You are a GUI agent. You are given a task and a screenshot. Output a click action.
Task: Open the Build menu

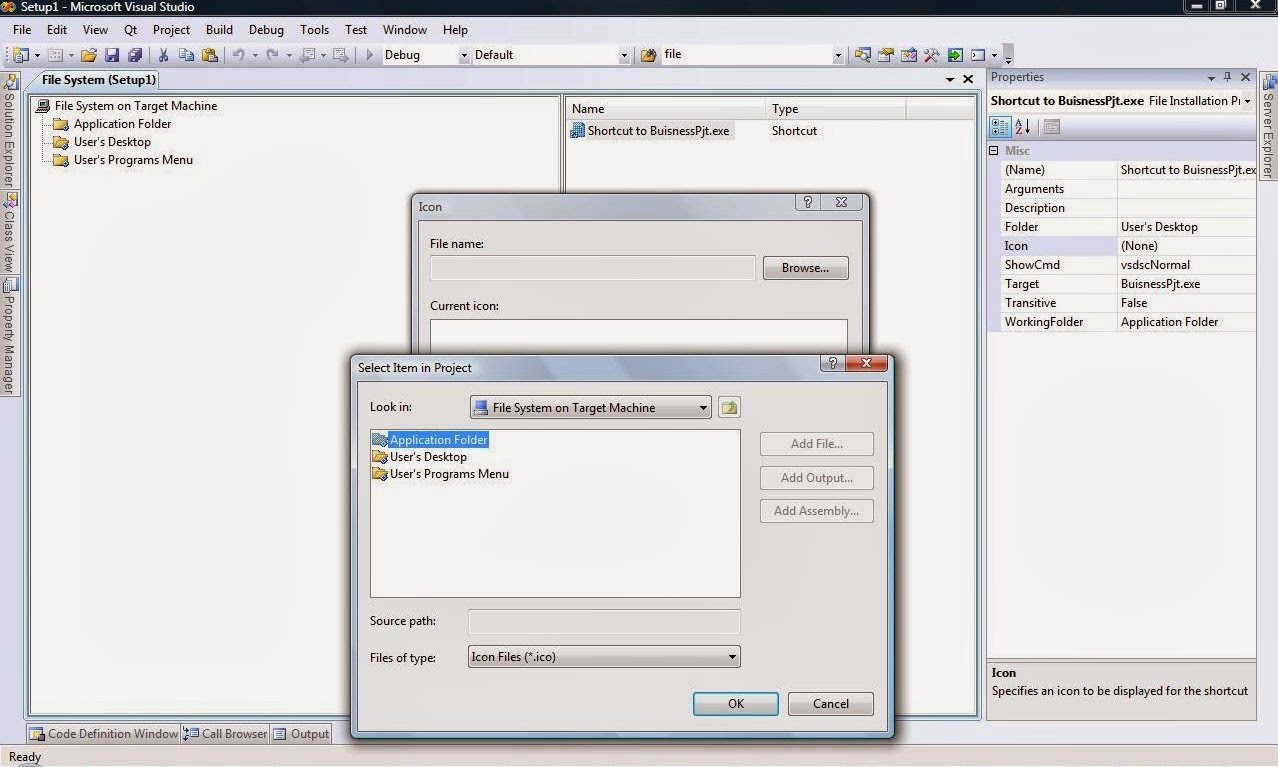tap(219, 30)
